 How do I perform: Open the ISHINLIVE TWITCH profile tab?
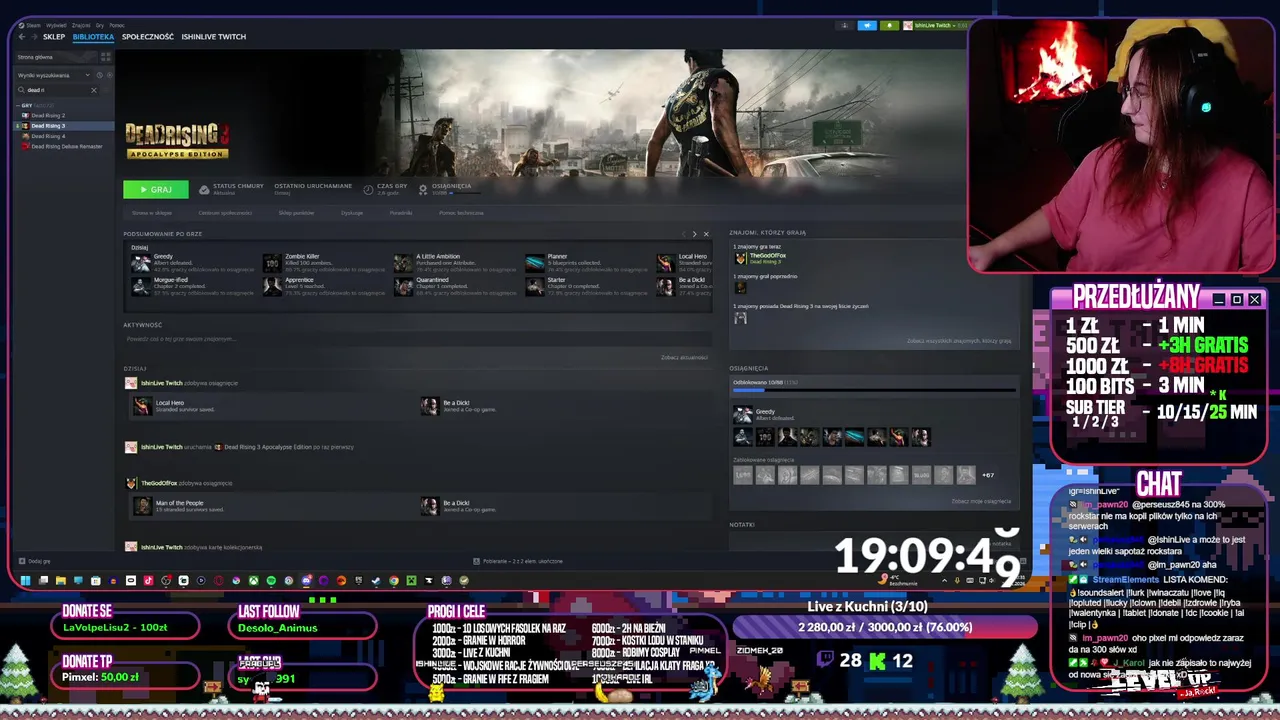pos(214,37)
